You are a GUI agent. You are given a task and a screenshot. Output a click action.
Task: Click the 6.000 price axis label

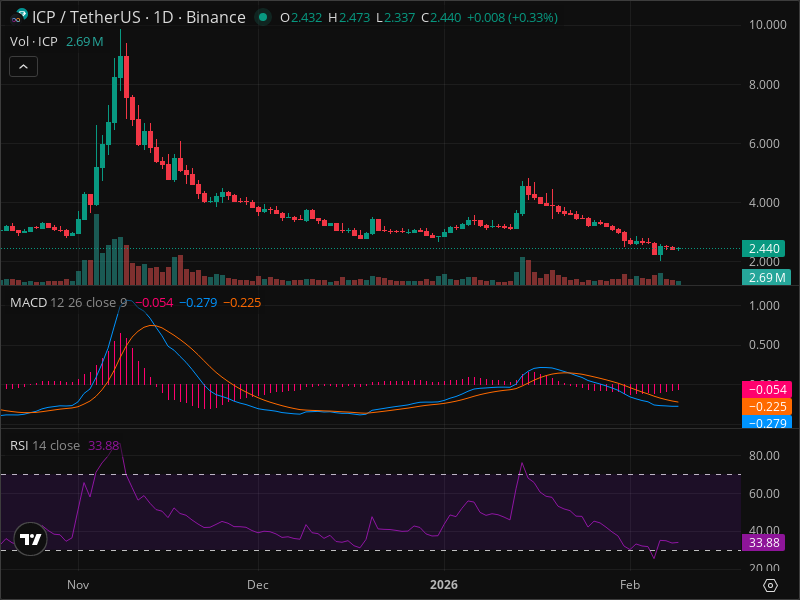tap(764, 144)
